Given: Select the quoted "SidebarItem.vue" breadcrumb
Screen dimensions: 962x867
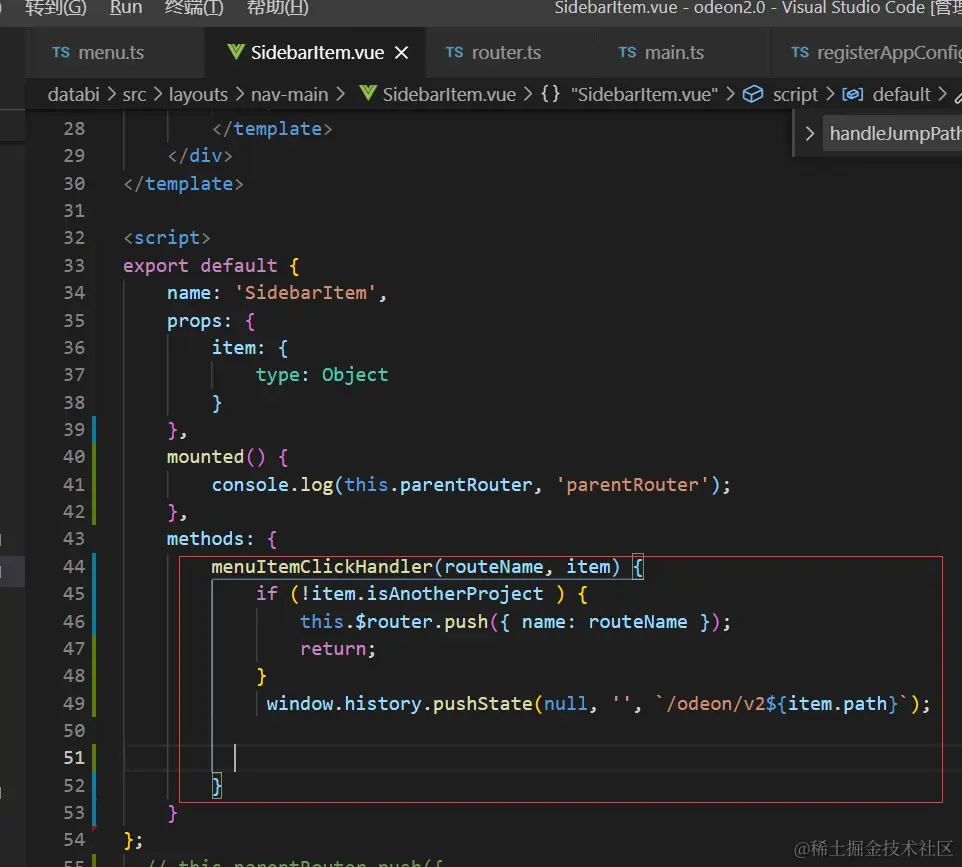Looking at the screenshot, I should point(644,94).
